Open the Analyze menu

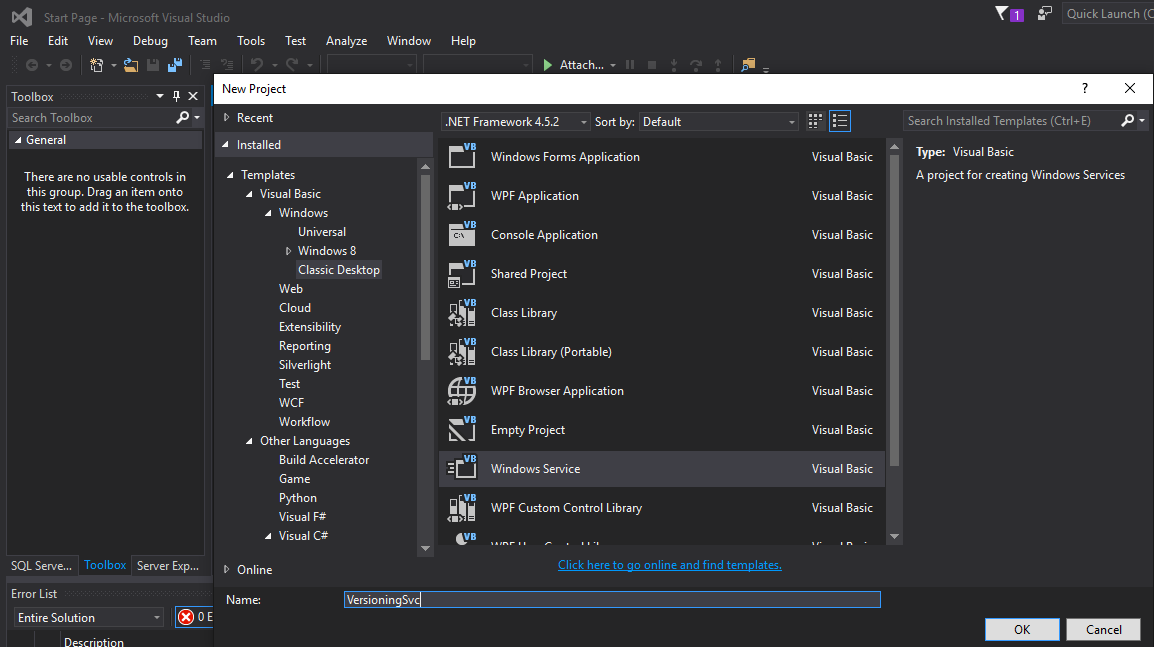pos(347,40)
